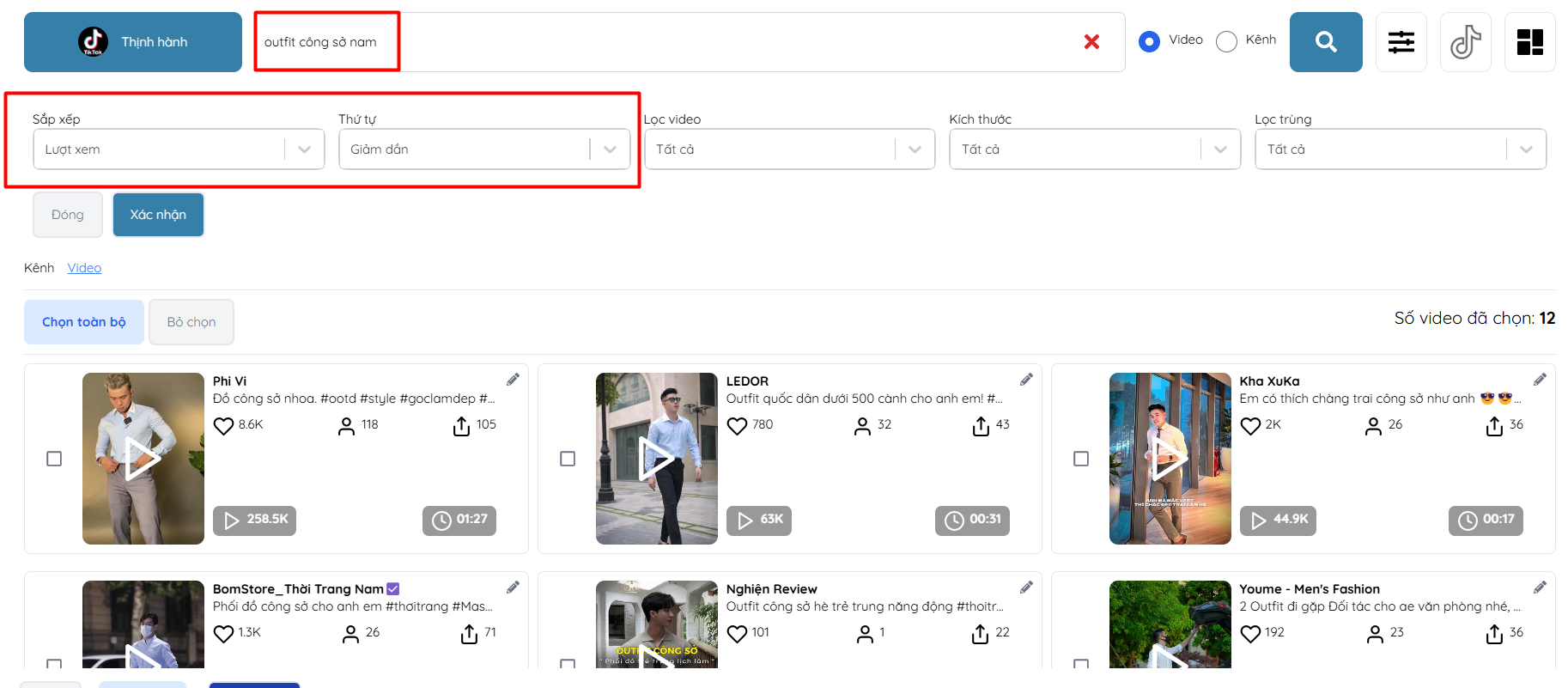Viewport: 1568px width, 688px height.
Task: Click the magnifier search button
Action: click(x=1326, y=42)
